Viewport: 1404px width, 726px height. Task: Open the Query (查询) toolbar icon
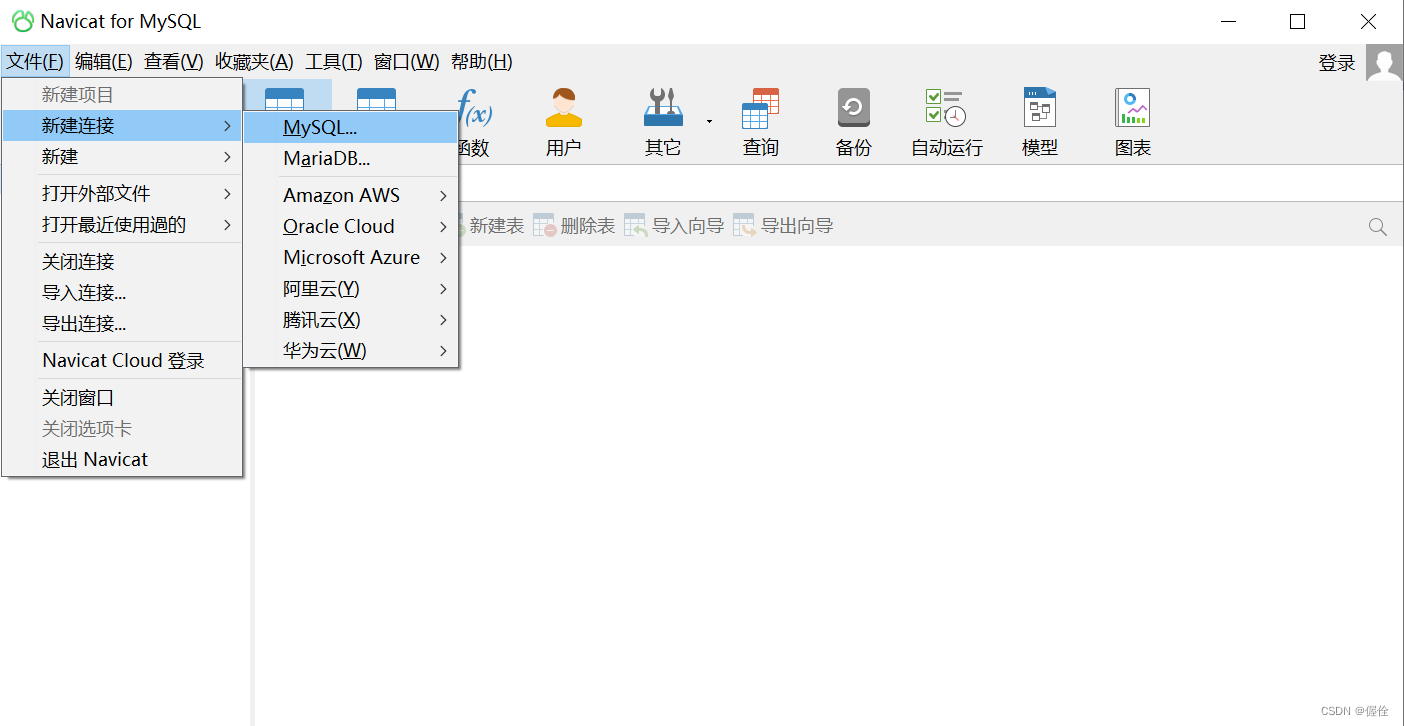coord(760,122)
